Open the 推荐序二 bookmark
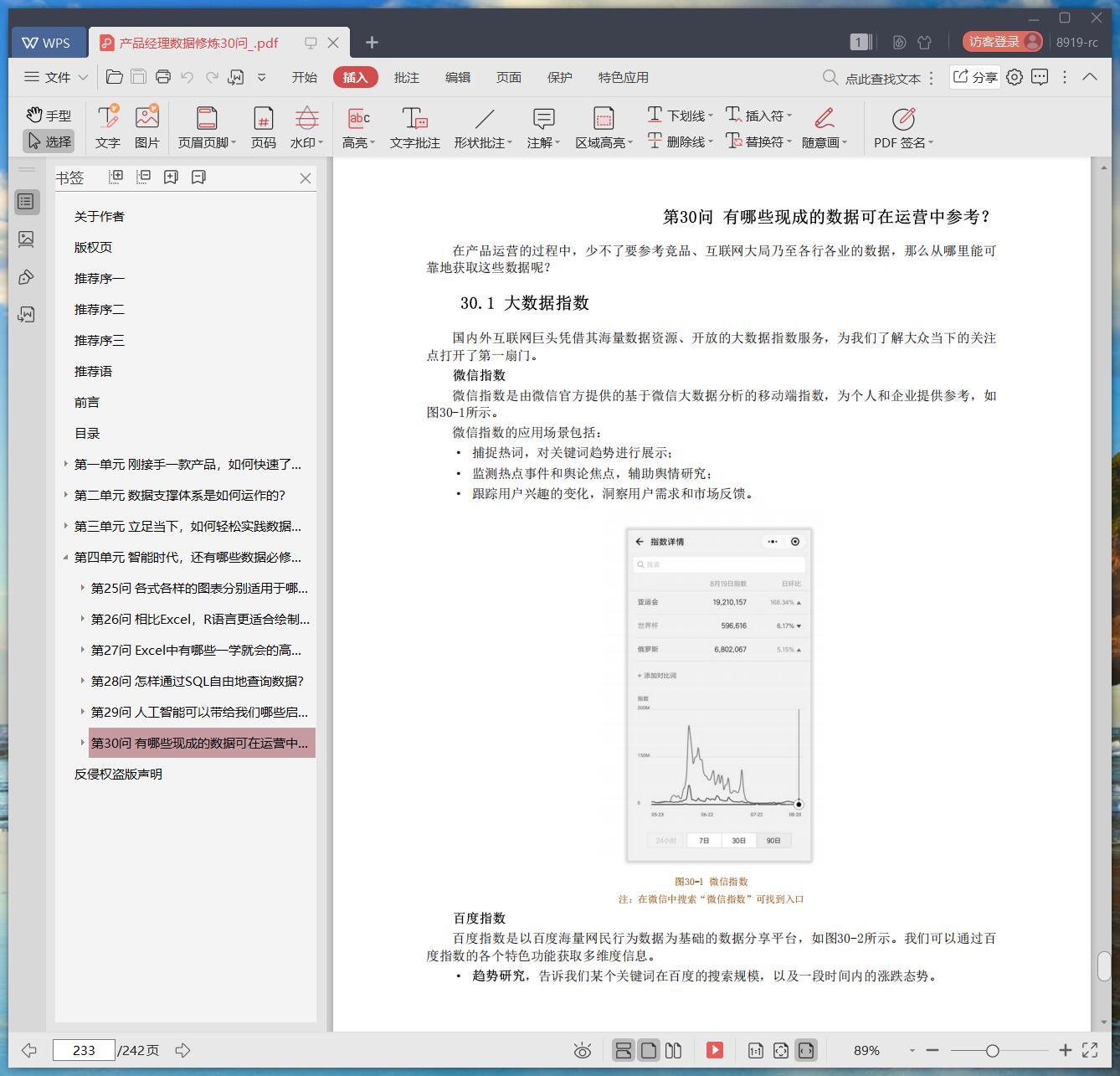Screen dimensions: 1120x1076 click(x=99, y=309)
